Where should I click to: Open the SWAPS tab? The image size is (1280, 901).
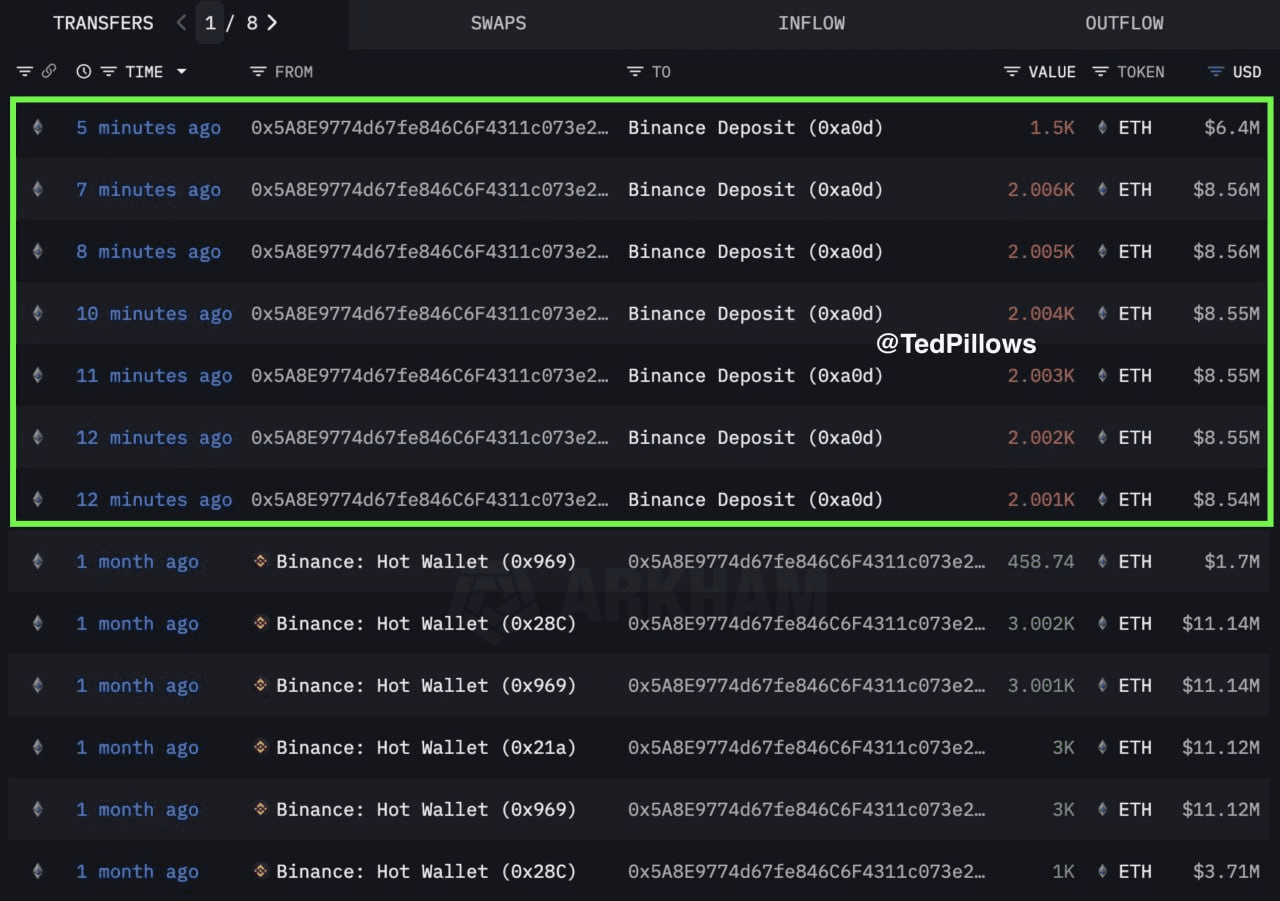point(498,22)
